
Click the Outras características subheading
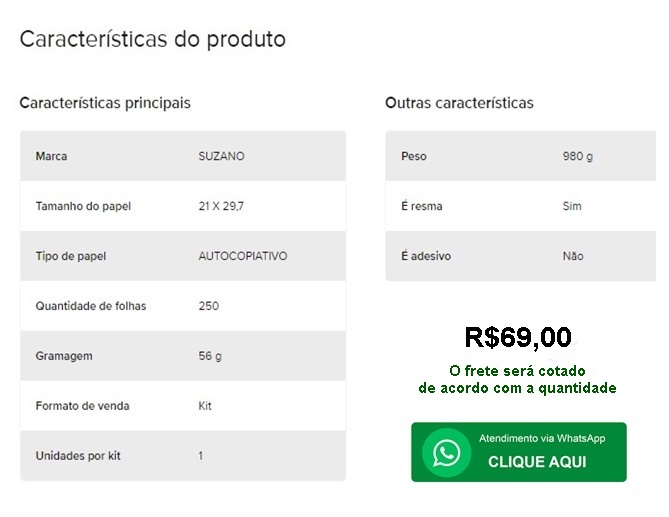[459, 103]
